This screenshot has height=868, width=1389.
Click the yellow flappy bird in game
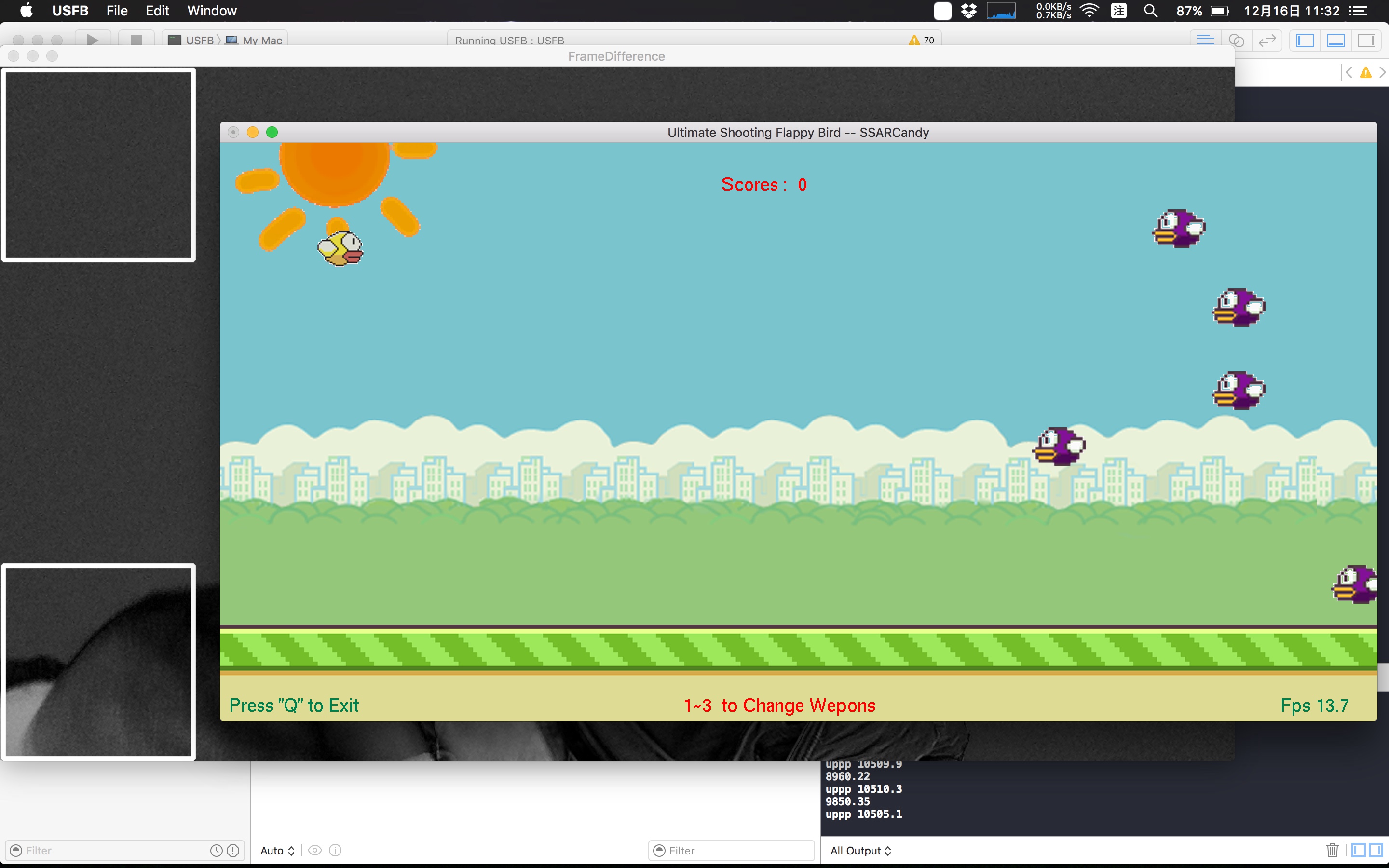click(x=341, y=248)
